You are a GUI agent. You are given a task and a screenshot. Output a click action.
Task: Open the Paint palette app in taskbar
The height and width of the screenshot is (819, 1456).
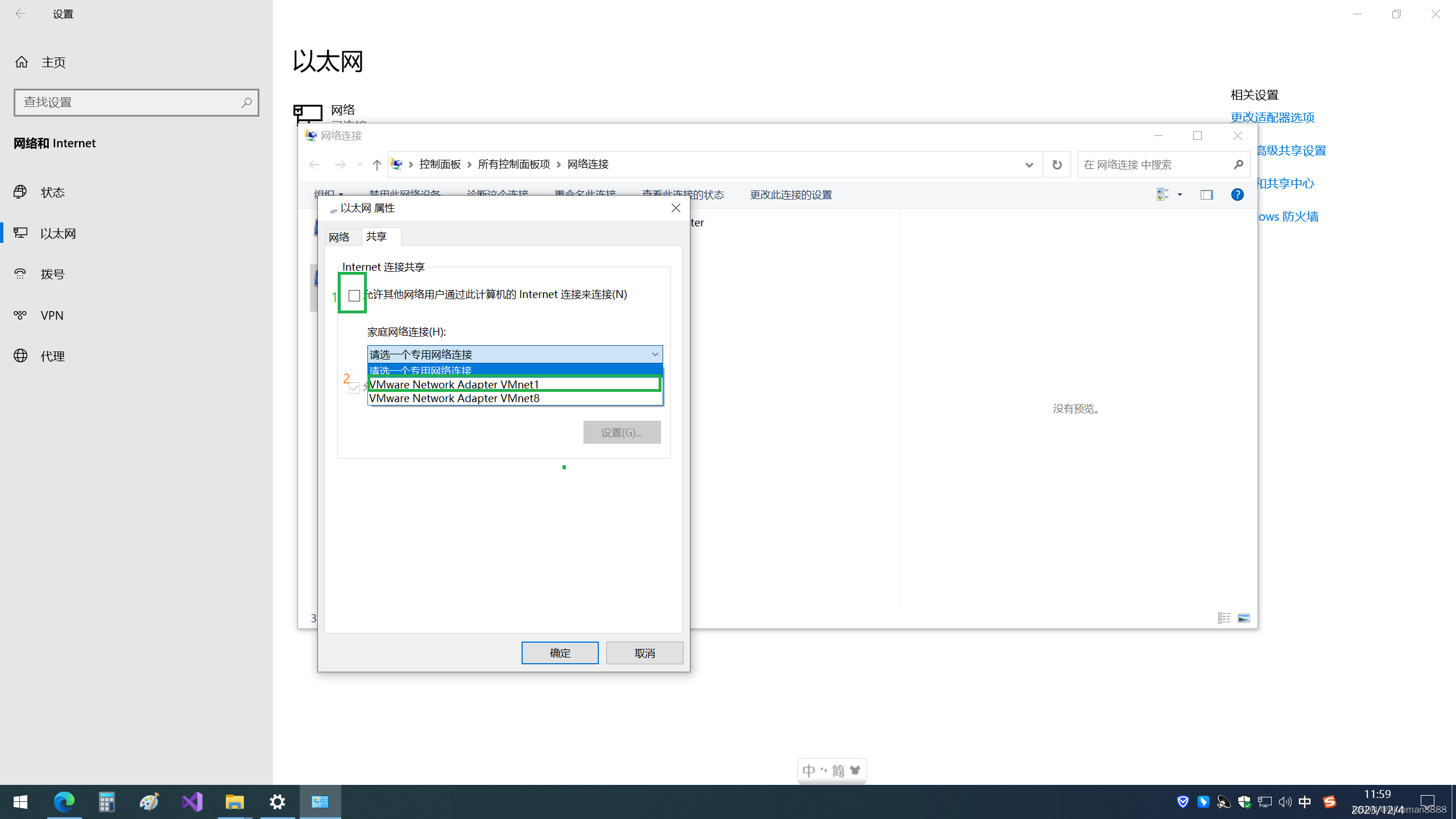[x=149, y=802]
